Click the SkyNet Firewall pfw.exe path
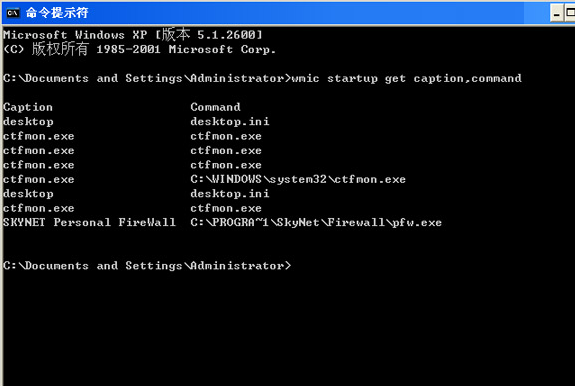Screen dimensions: 575x386 point(316,223)
